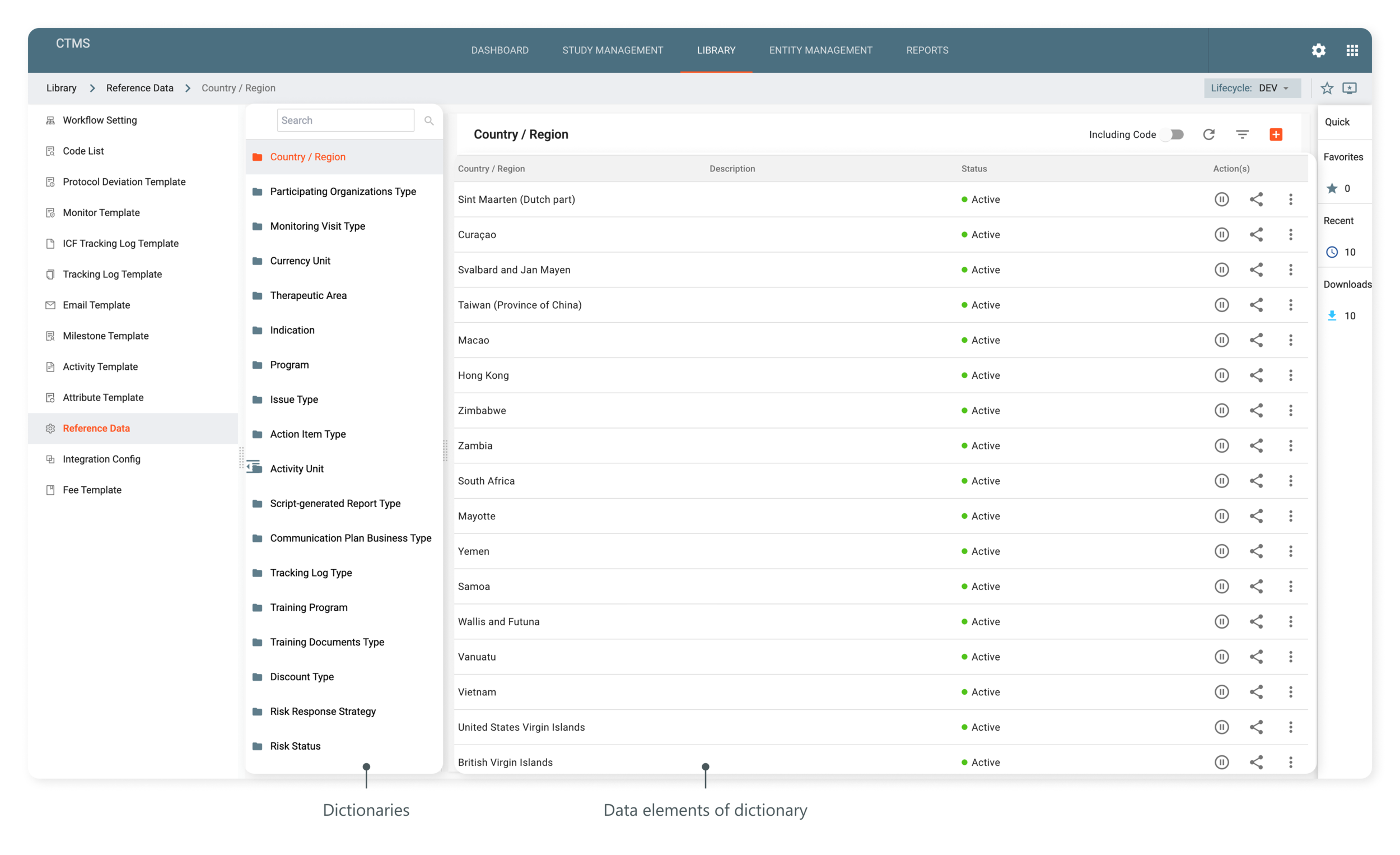Switch to the Reports tab
The width and height of the screenshot is (1400, 855).
[x=927, y=50]
